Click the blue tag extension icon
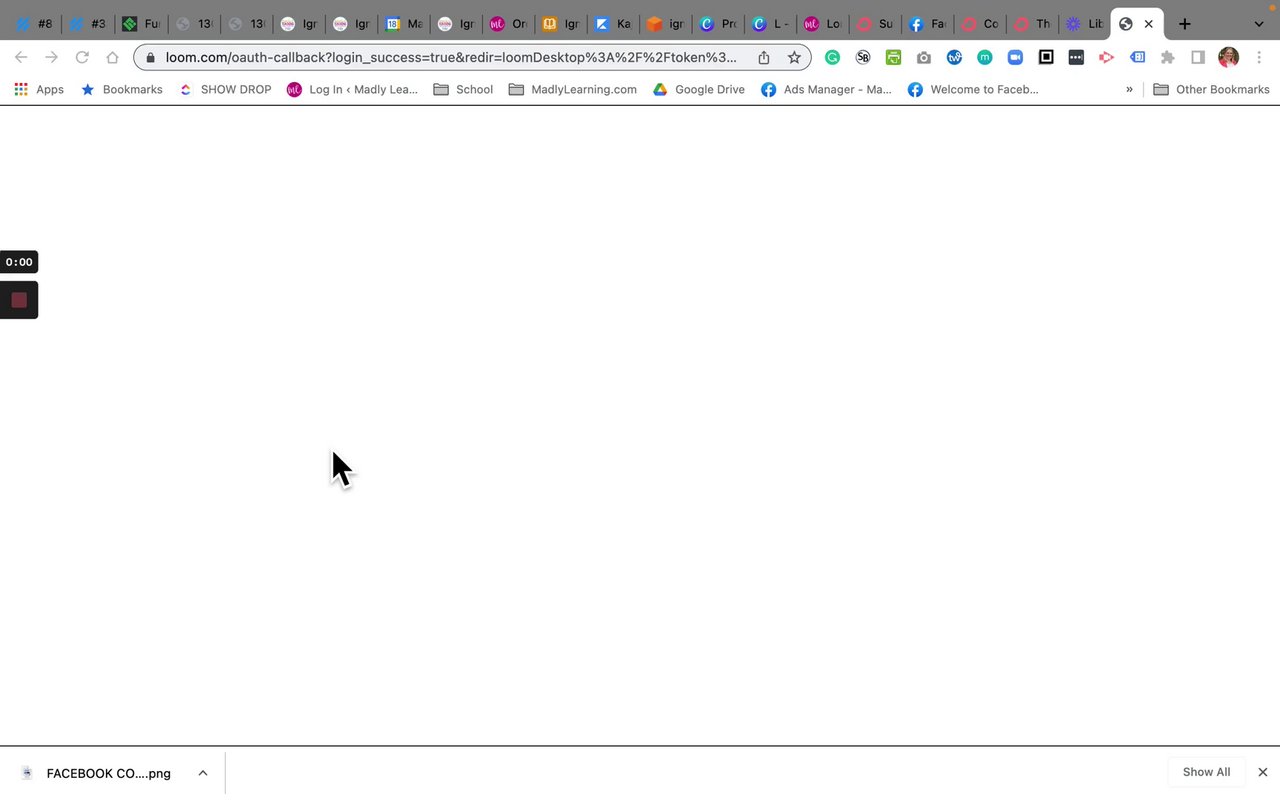The width and height of the screenshot is (1280, 800). (1137, 58)
